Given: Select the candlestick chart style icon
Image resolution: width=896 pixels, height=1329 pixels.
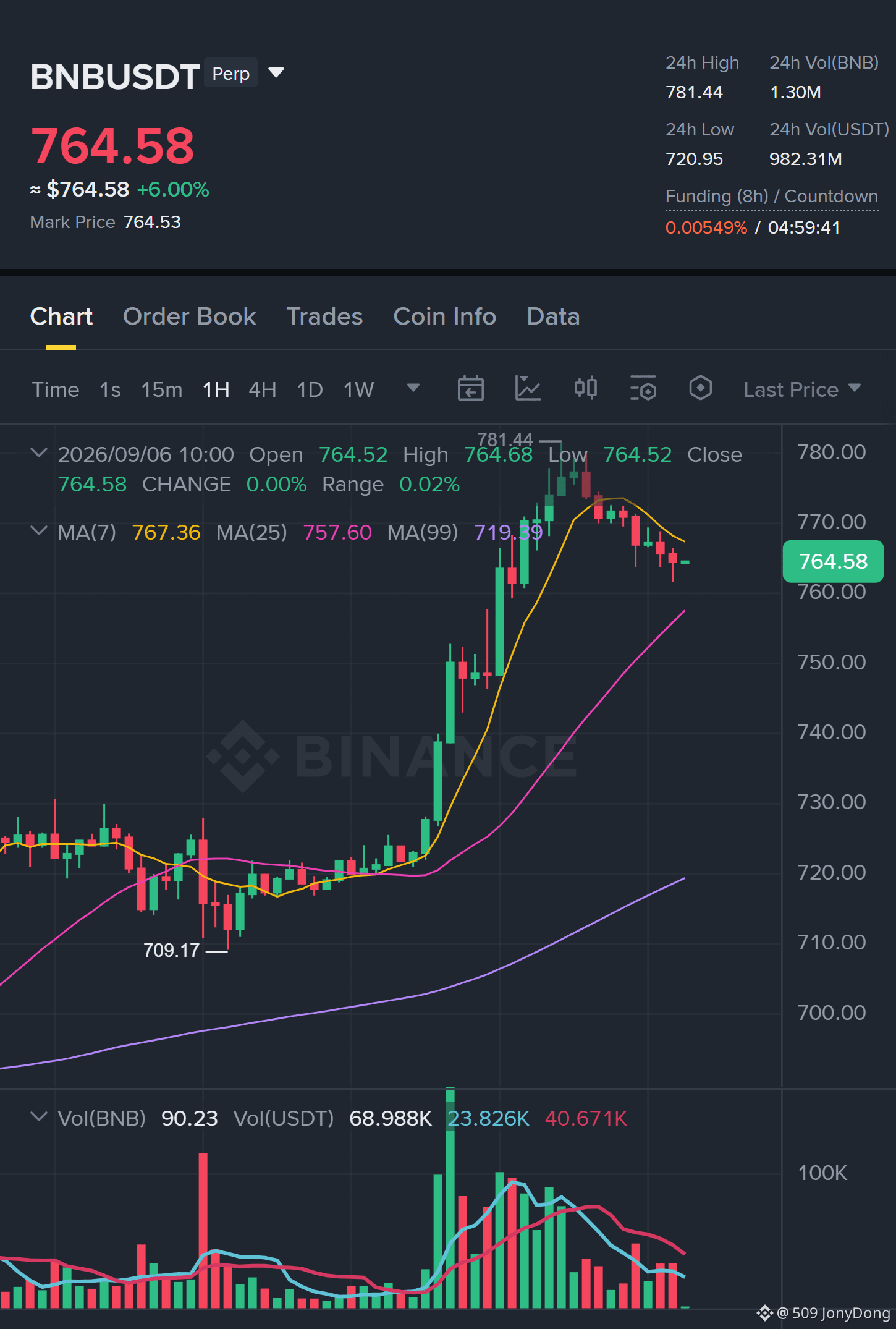Looking at the screenshot, I should coord(585,388).
